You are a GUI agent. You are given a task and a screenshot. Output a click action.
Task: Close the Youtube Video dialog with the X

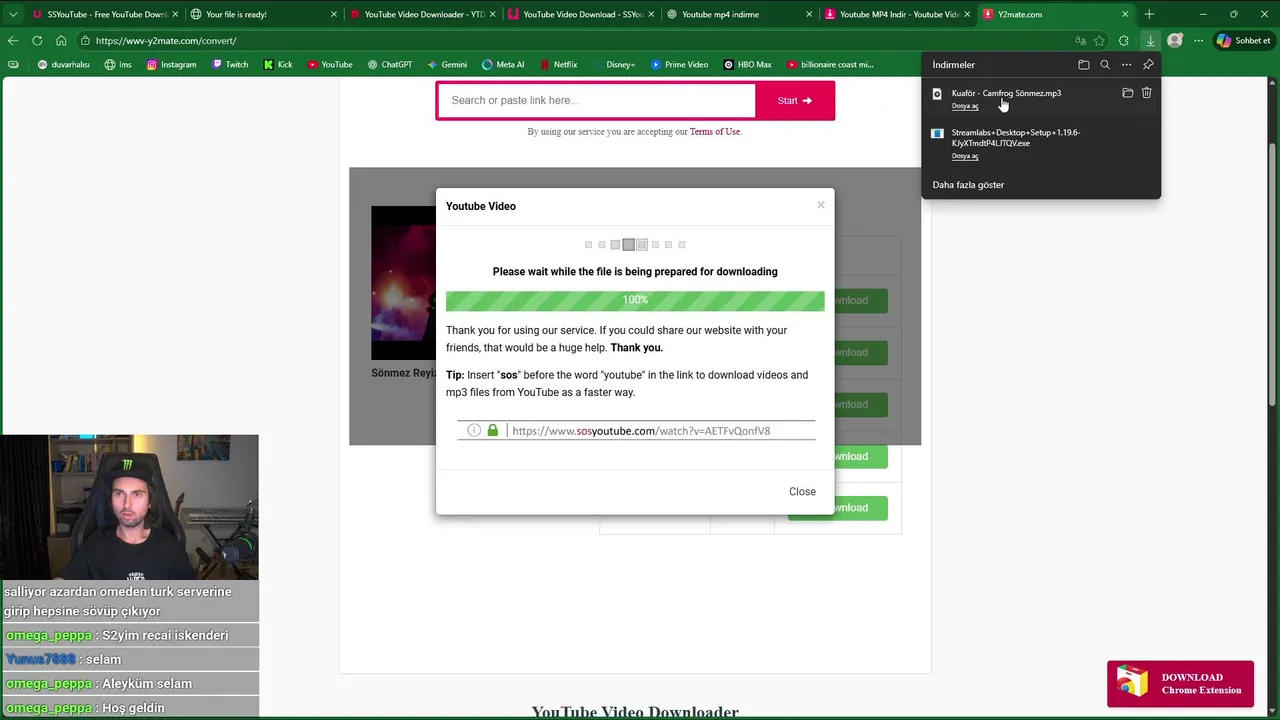pyautogui.click(x=821, y=205)
